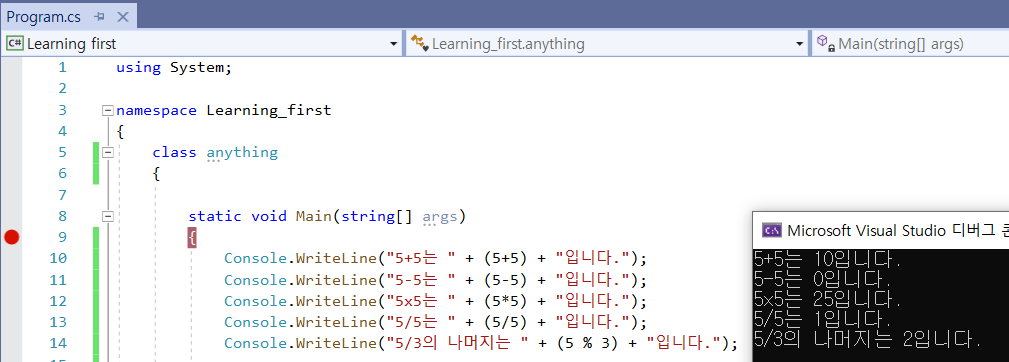This screenshot has height=362, width=1009.
Task: Click line number 3 in the gutter
Action: click(62, 110)
